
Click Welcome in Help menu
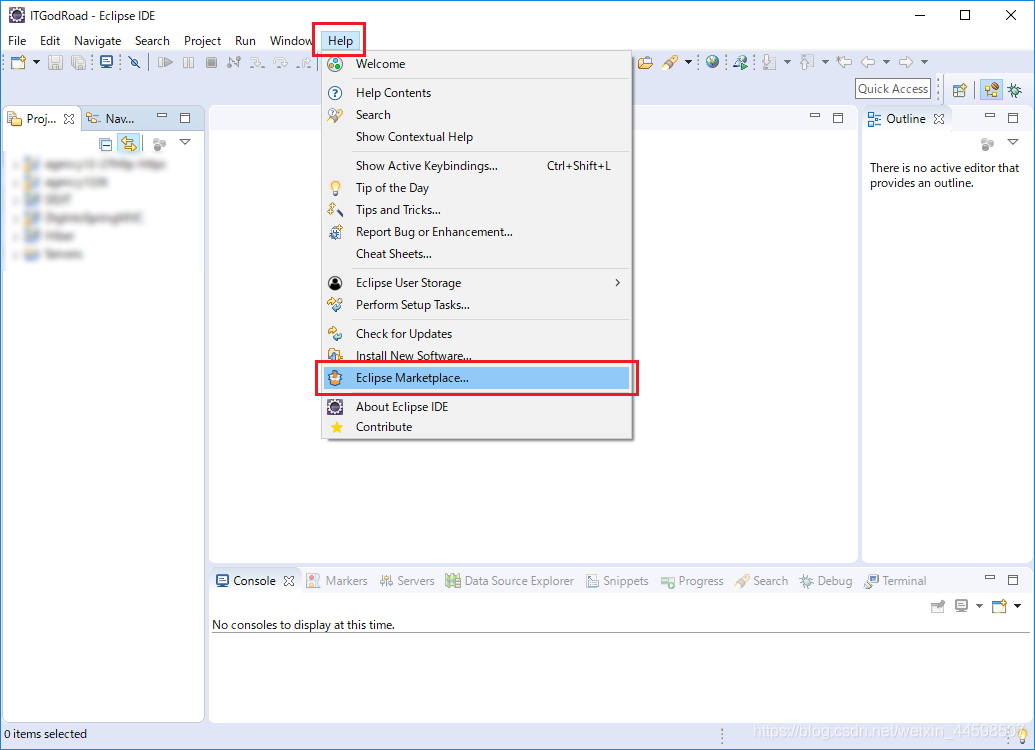pyautogui.click(x=477, y=63)
